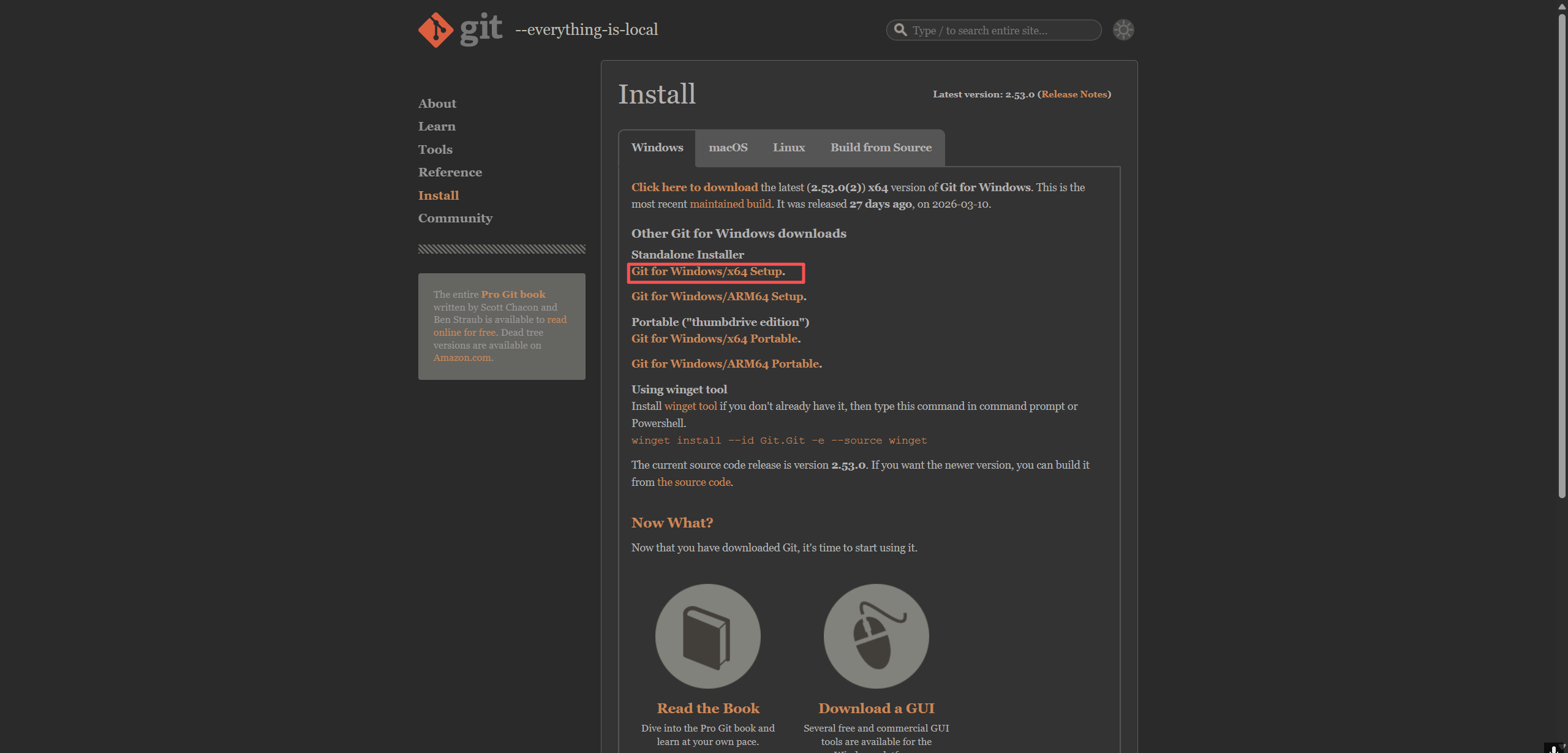Viewport: 1568px width, 753px height.
Task: Open the winget tool link
Action: click(x=690, y=406)
